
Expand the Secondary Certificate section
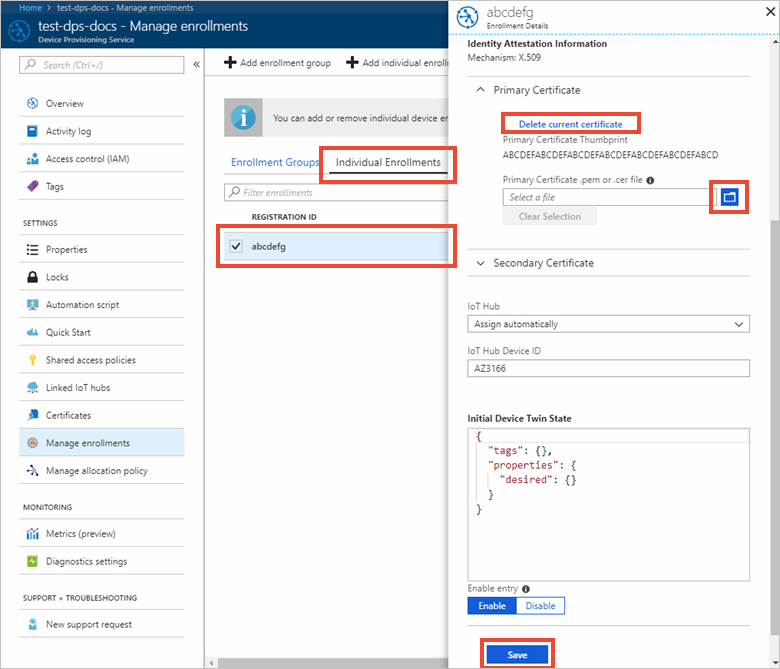pos(481,263)
